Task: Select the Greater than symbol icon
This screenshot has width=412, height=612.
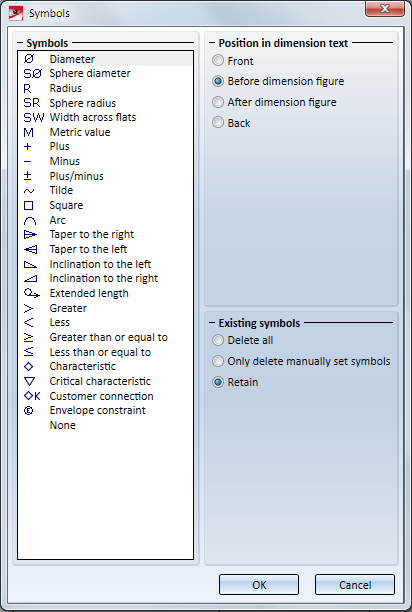Action: pos(28,308)
